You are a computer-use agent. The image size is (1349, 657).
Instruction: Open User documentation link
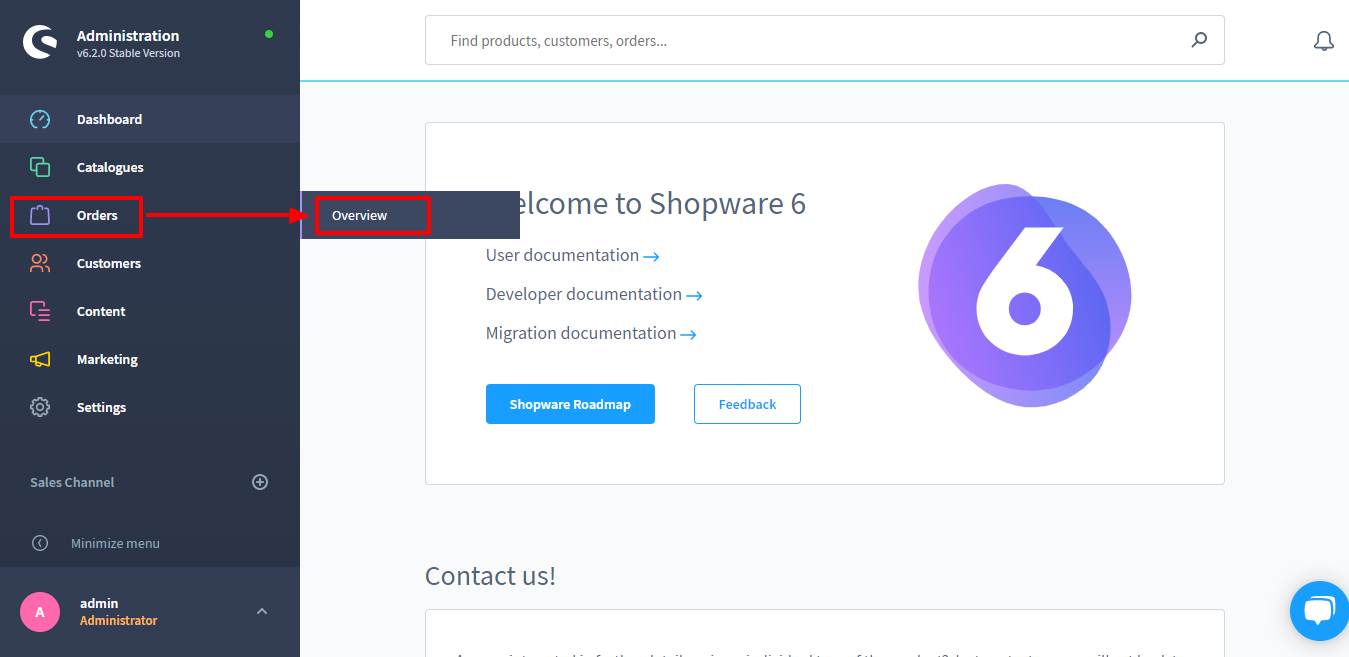tap(572, 255)
